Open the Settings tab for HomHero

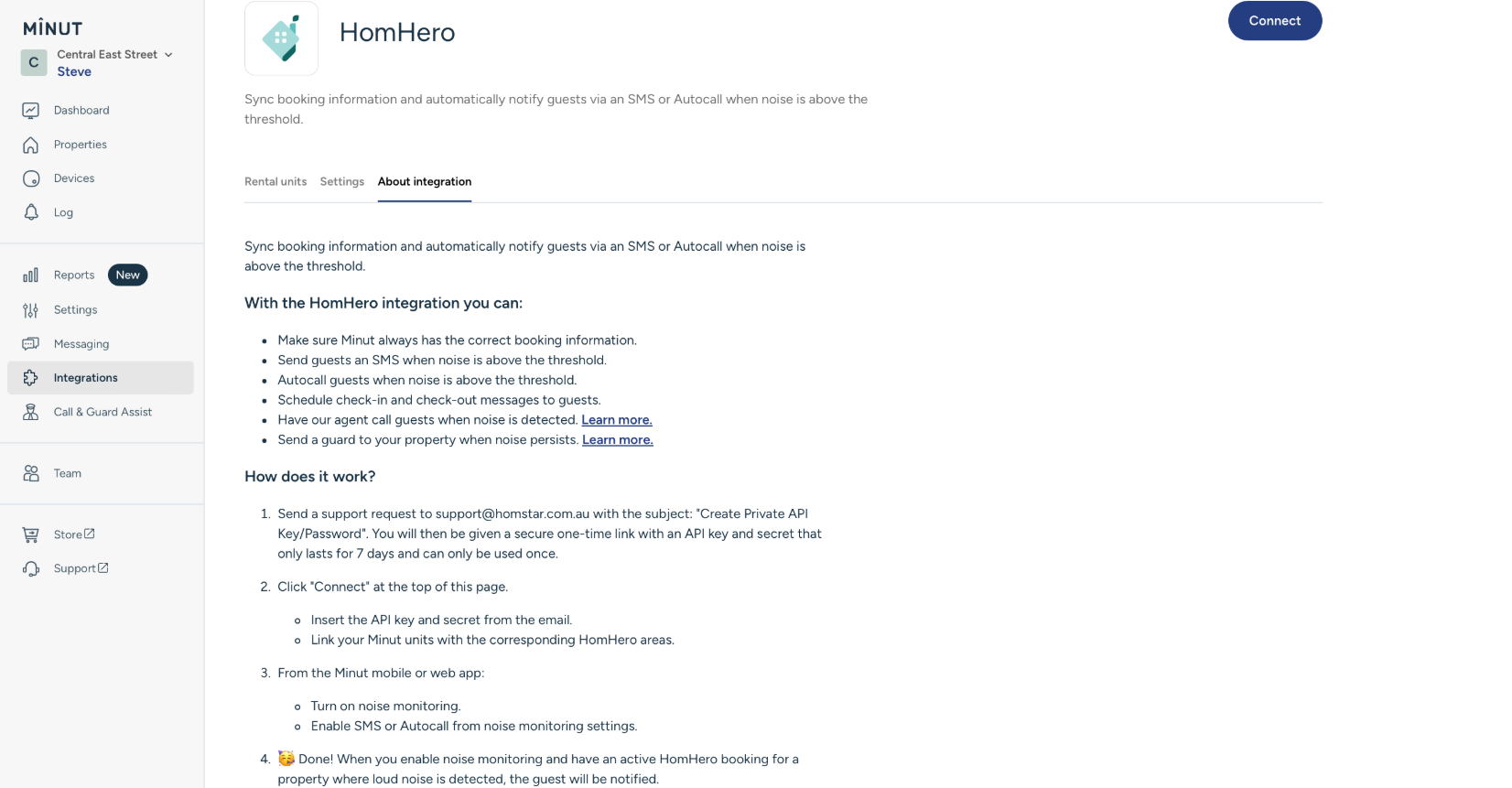coord(342,182)
